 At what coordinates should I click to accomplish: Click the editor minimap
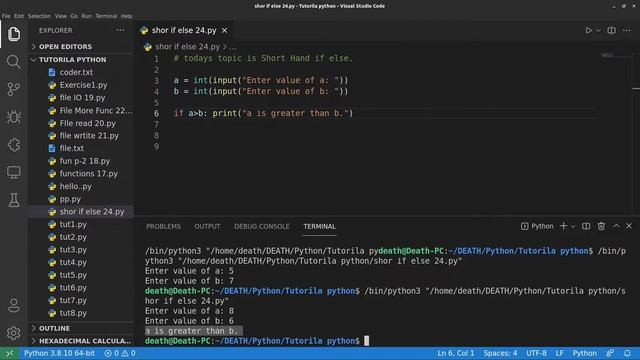pos(607,55)
